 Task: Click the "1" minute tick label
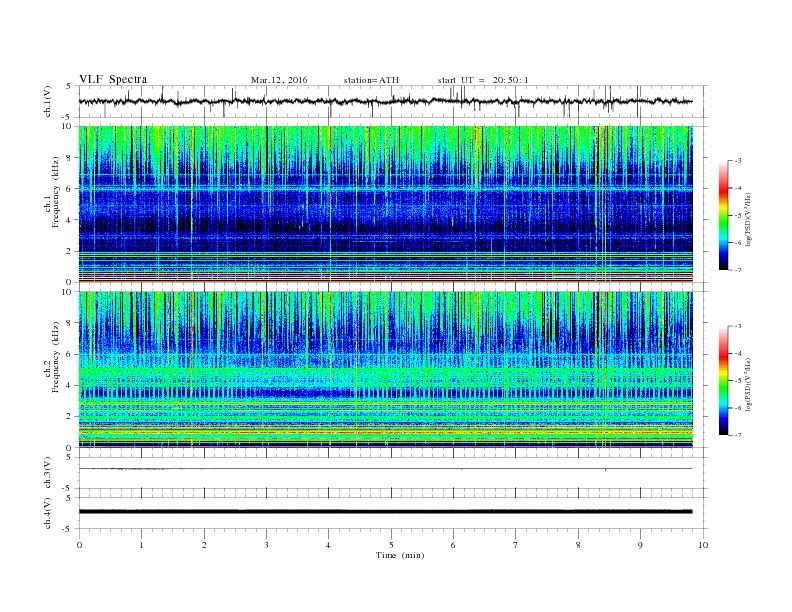142,545
